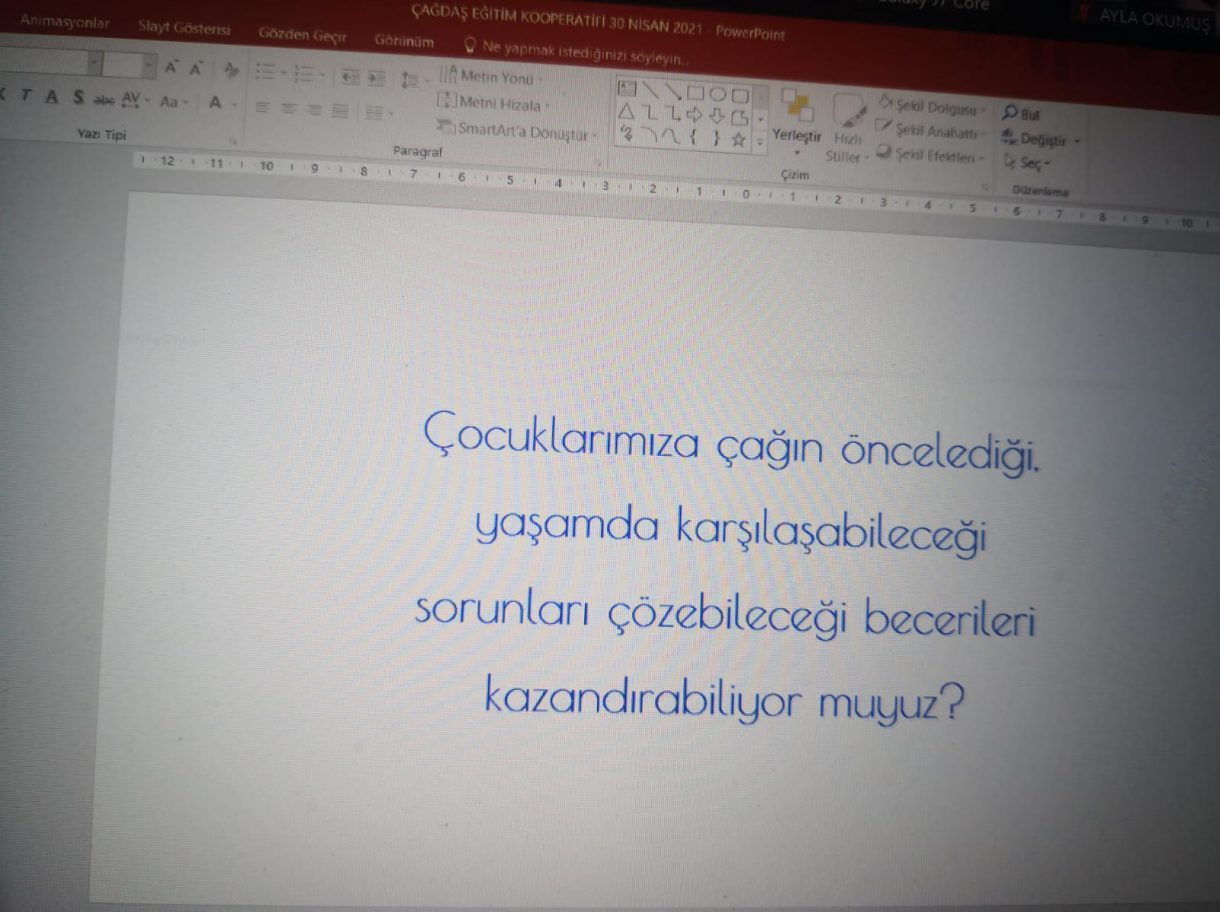The height and width of the screenshot is (912, 1220).
Task: Insert a text box shape
Action: [628, 87]
